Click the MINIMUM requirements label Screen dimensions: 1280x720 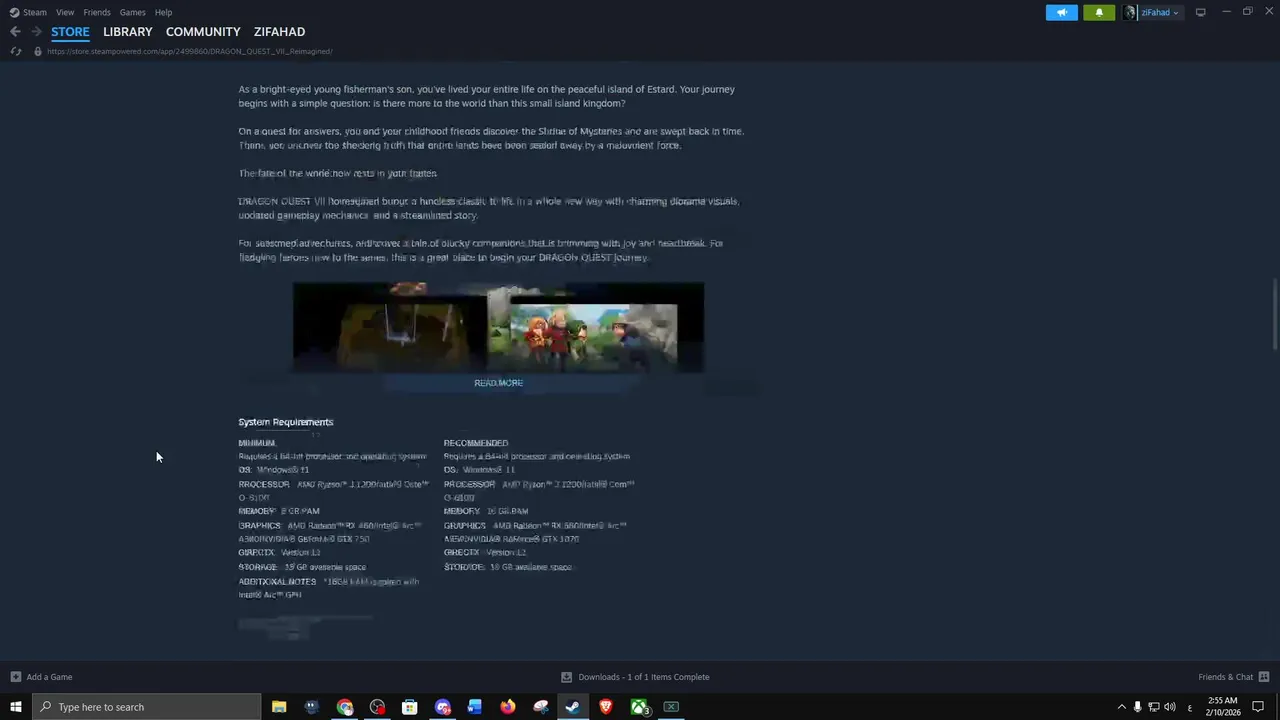[x=256, y=443]
